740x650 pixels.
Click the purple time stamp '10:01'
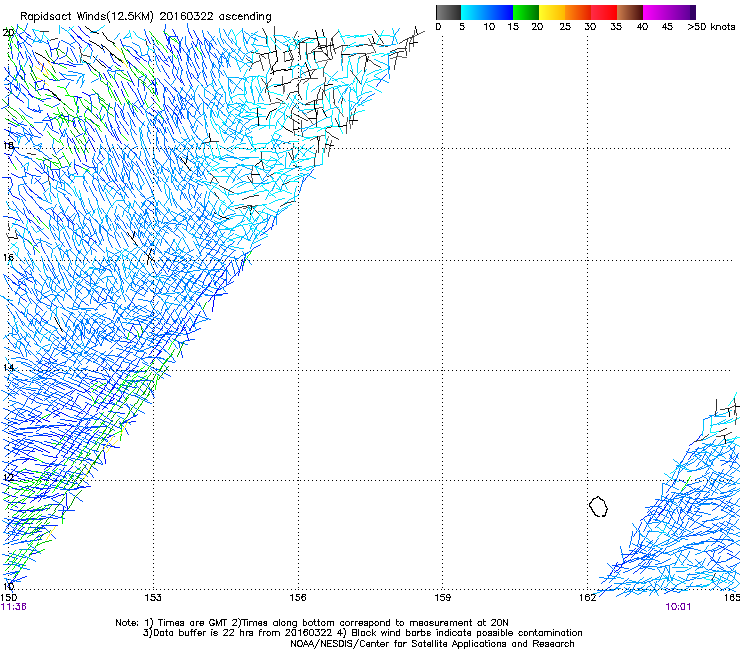[678, 607]
